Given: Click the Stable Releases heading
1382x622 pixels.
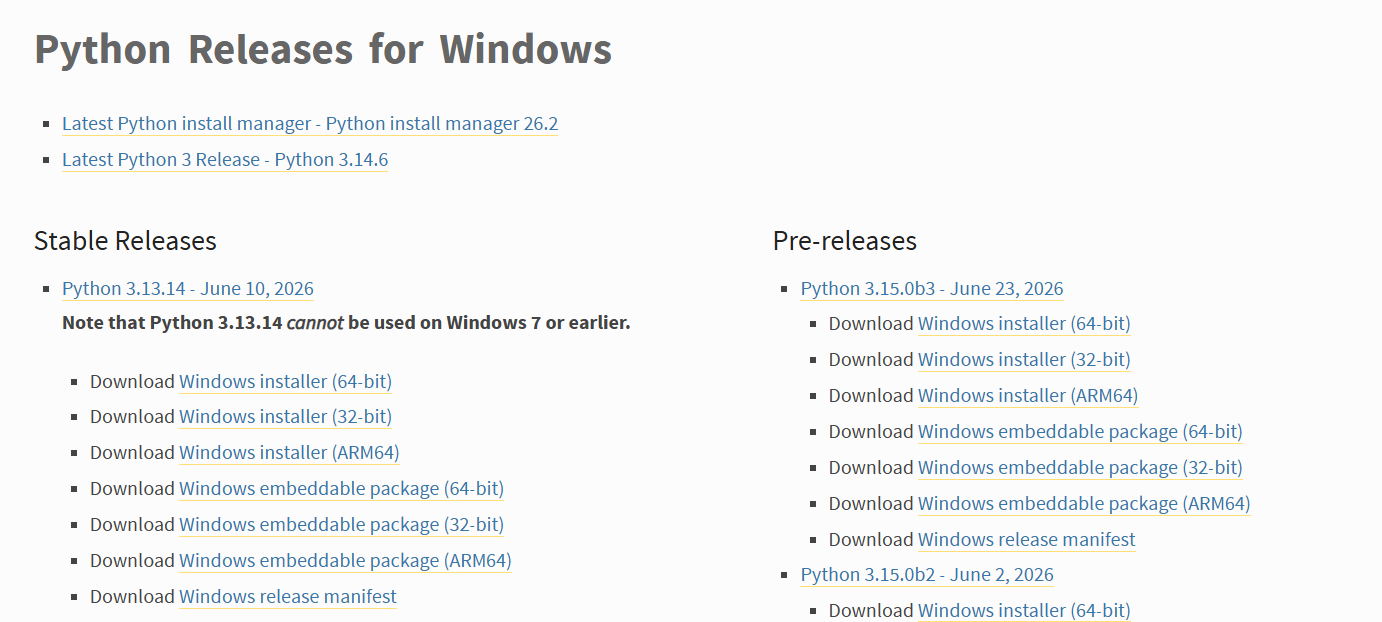Looking at the screenshot, I should click(125, 241).
